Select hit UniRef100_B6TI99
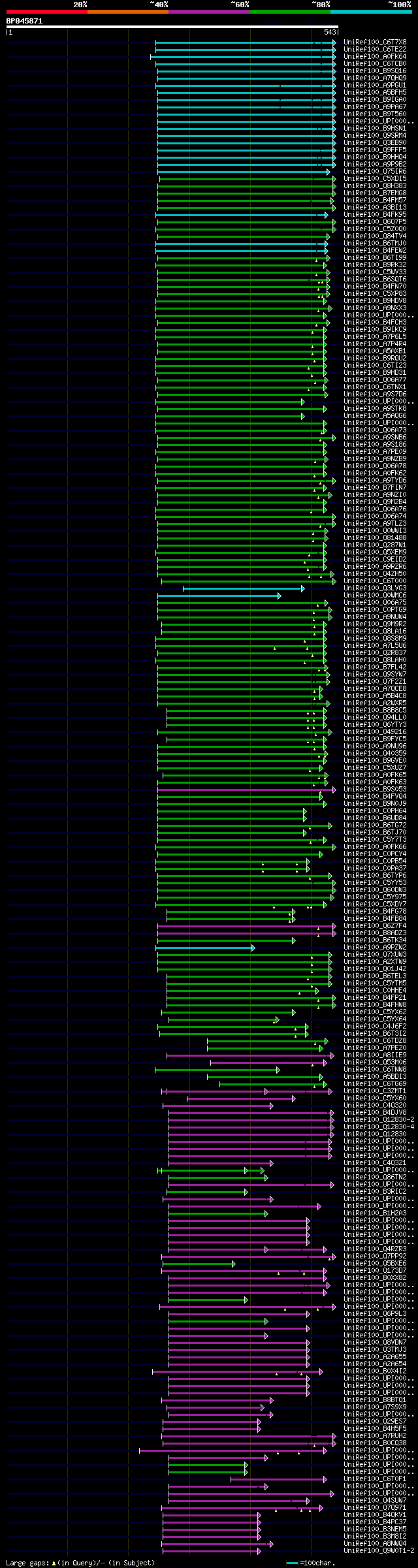 point(375,257)
